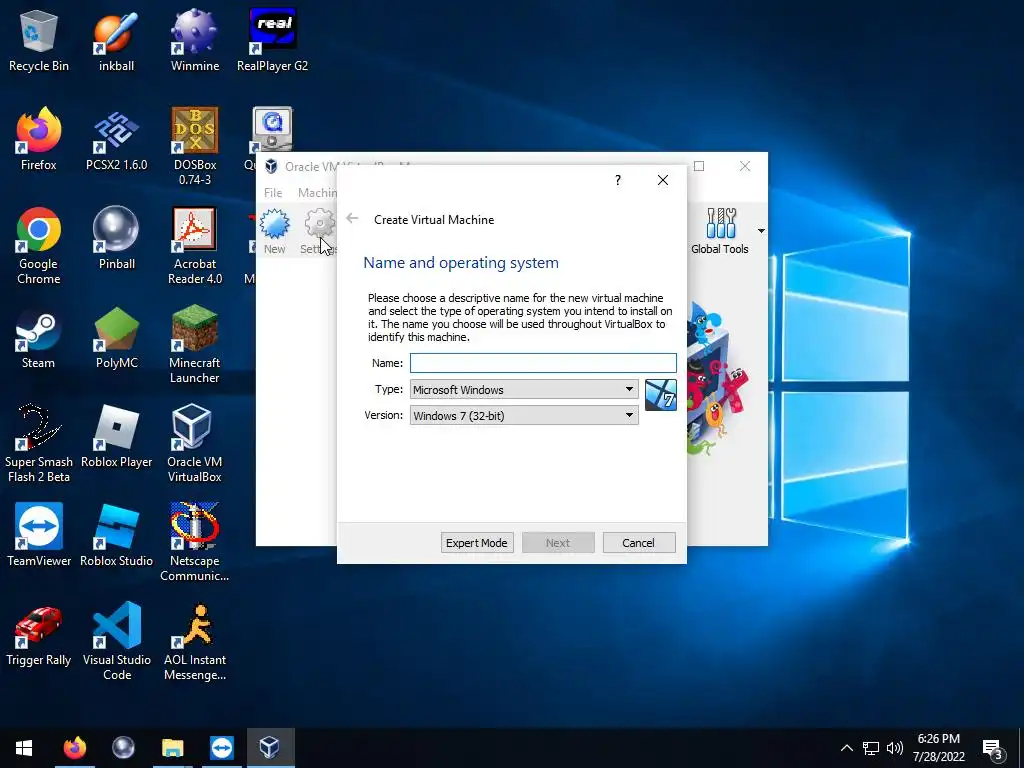Maximize the Oracle VM VirtualBox Manager window
The height and width of the screenshot is (768, 1024).
point(699,167)
